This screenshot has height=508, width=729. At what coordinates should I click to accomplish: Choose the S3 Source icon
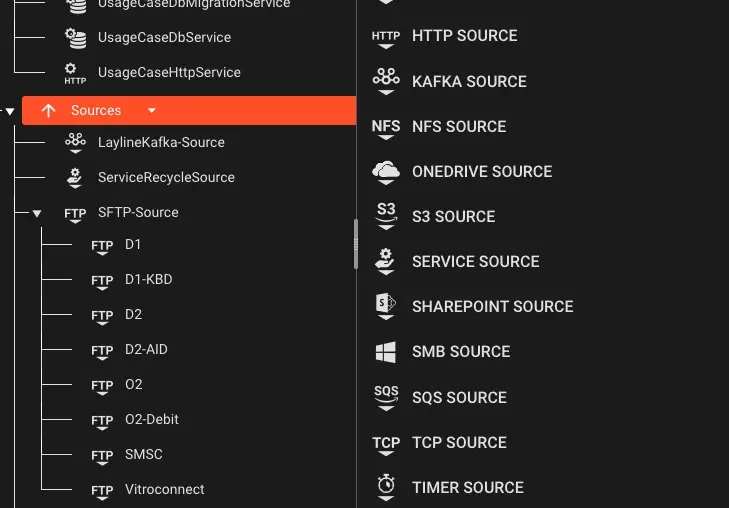386,216
